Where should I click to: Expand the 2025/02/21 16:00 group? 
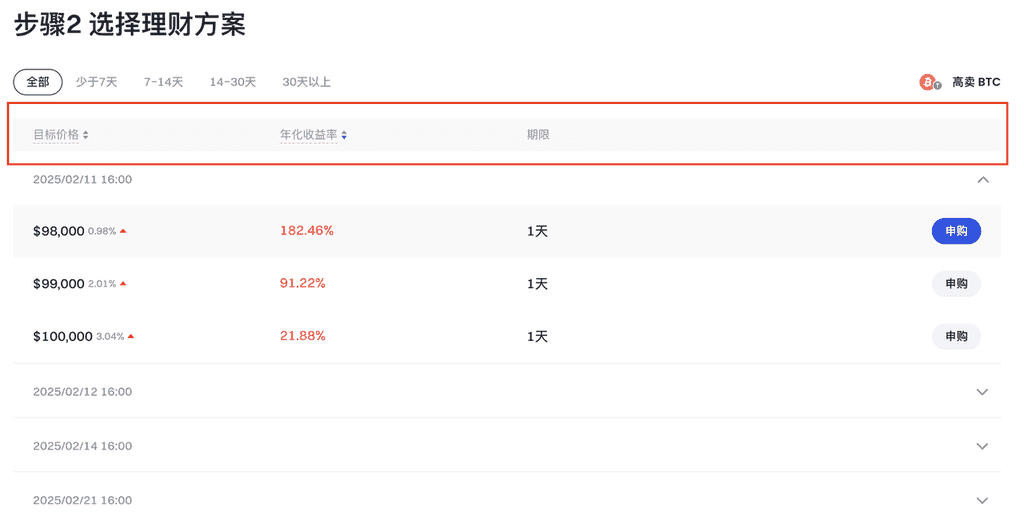(982, 500)
